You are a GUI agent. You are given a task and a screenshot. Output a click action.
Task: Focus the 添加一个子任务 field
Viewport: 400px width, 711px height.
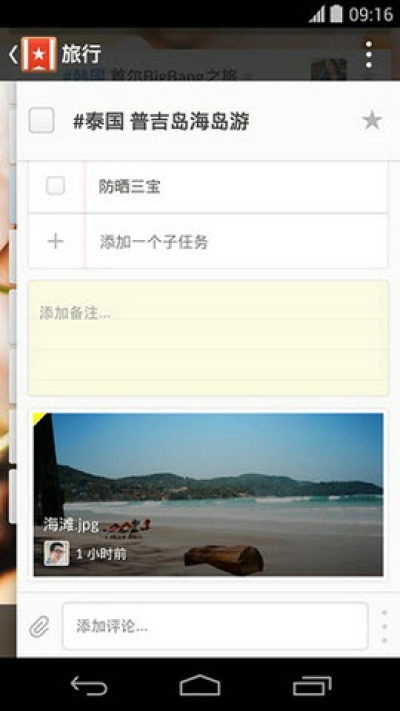click(236, 241)
